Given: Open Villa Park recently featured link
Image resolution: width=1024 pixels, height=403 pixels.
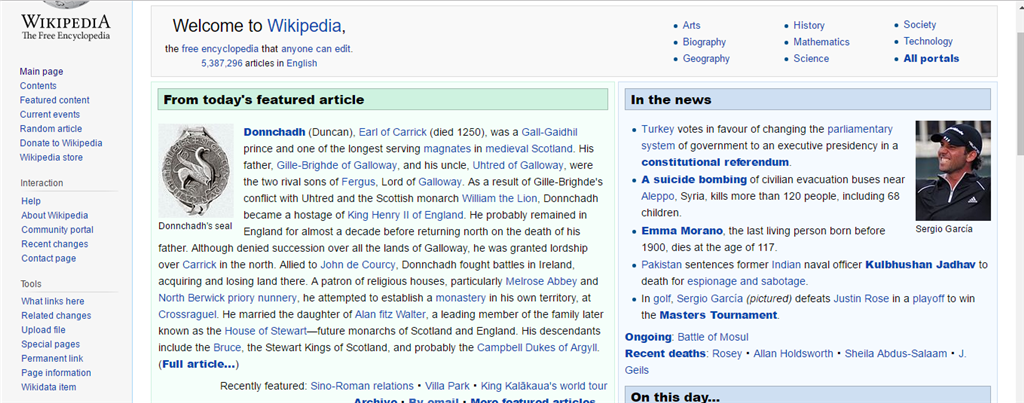Looking at the screenshot, I should coord(447,386).
